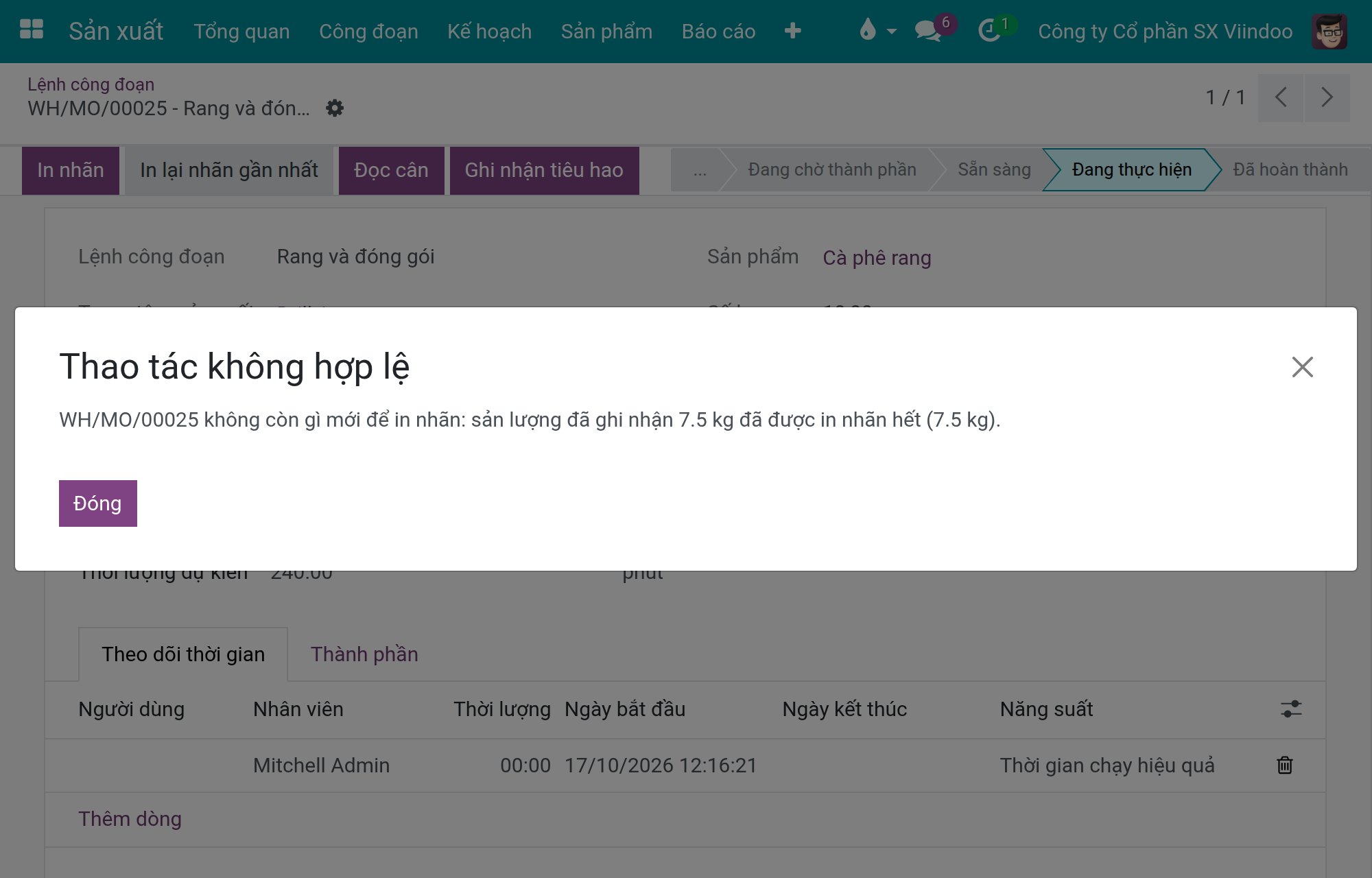Open the gear actions menu beside WH/MO/00025
The height and width of the screenshot is (878, 1372).
(335, 108)
